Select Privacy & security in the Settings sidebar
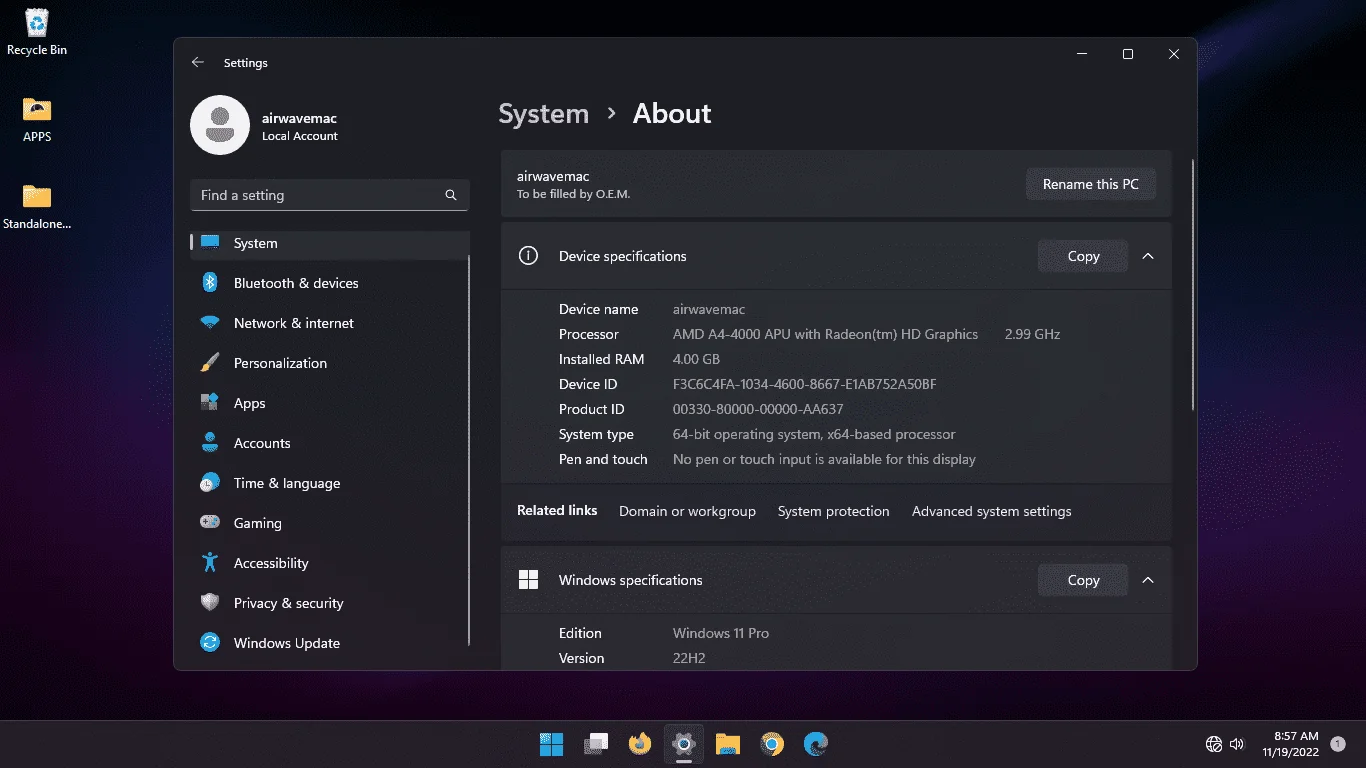 point(330,603)
